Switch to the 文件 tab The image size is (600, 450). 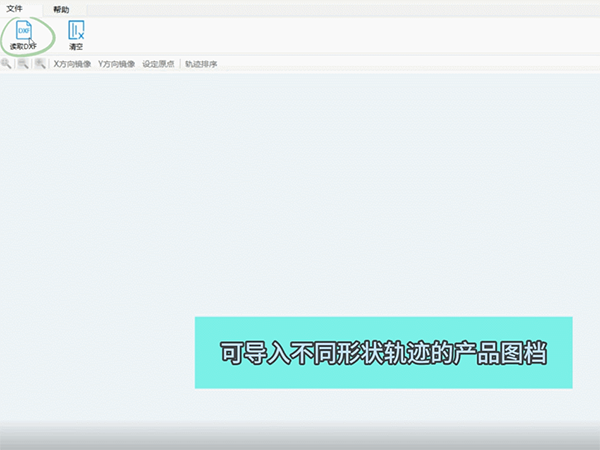point(15,8)
